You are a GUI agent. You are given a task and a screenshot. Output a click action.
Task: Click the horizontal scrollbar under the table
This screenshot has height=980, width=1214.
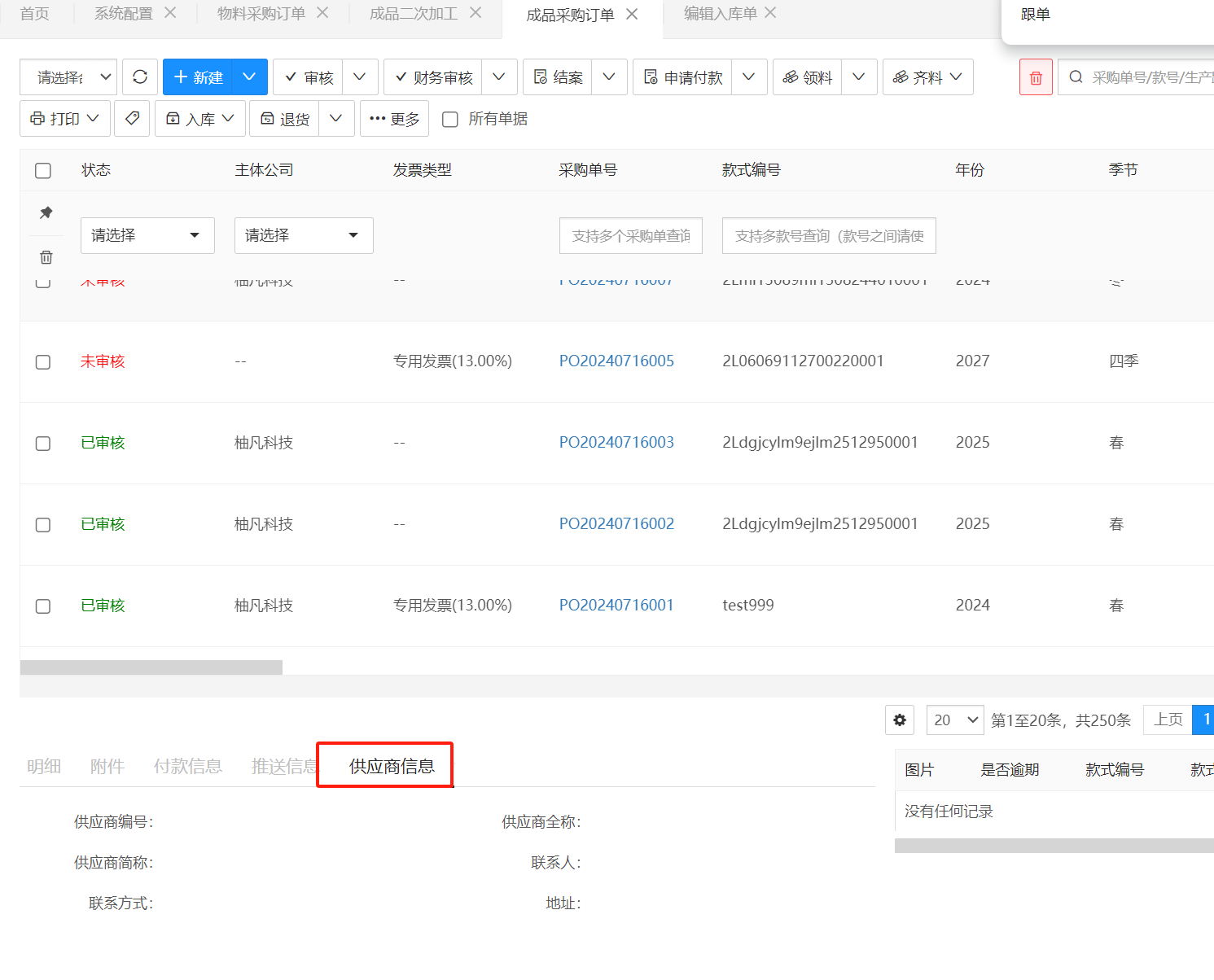[151, 667]
